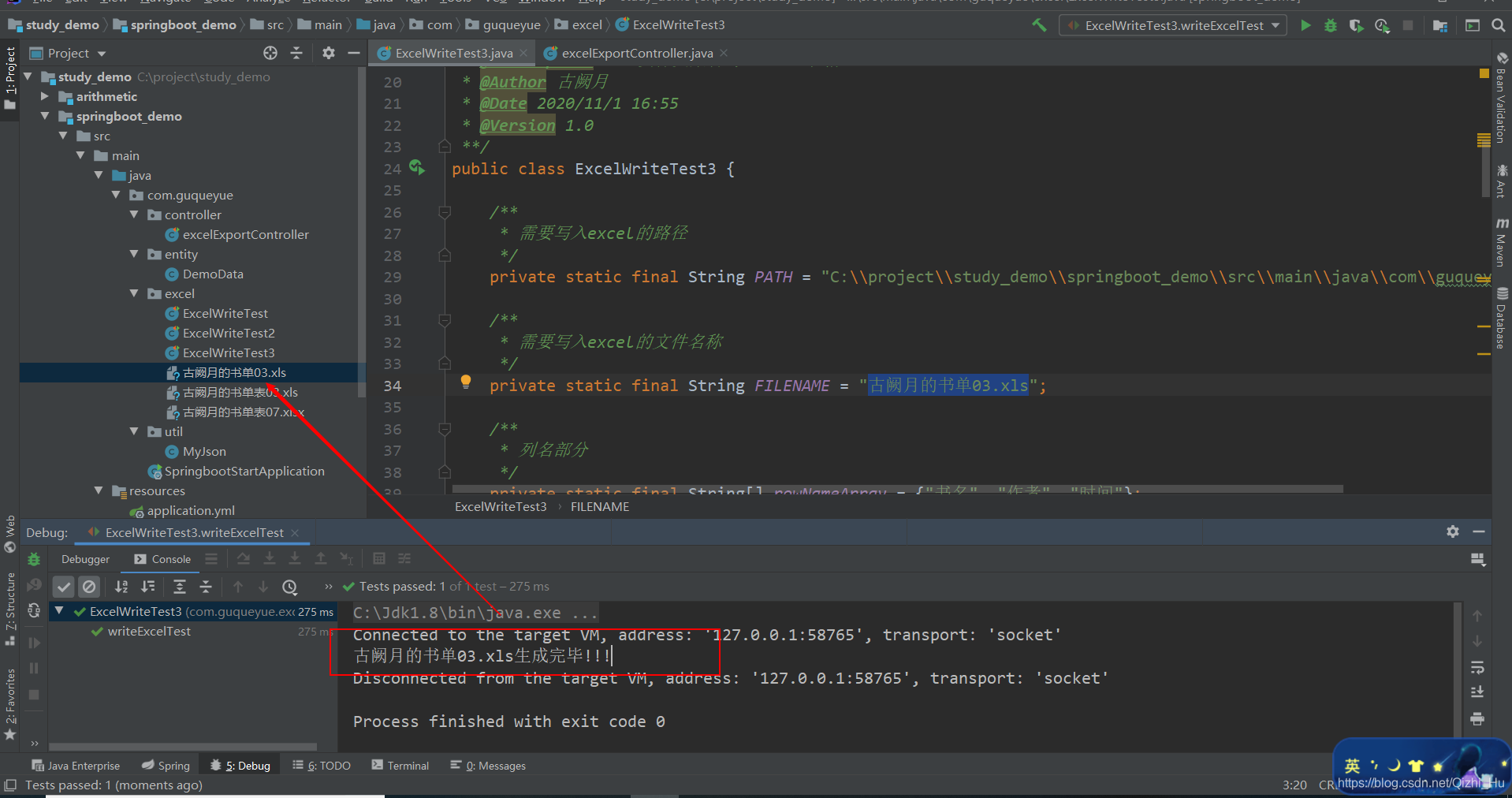Restore the layout at the Debug toolbar's right end
1512x798 pixels.
point(1478,559)
